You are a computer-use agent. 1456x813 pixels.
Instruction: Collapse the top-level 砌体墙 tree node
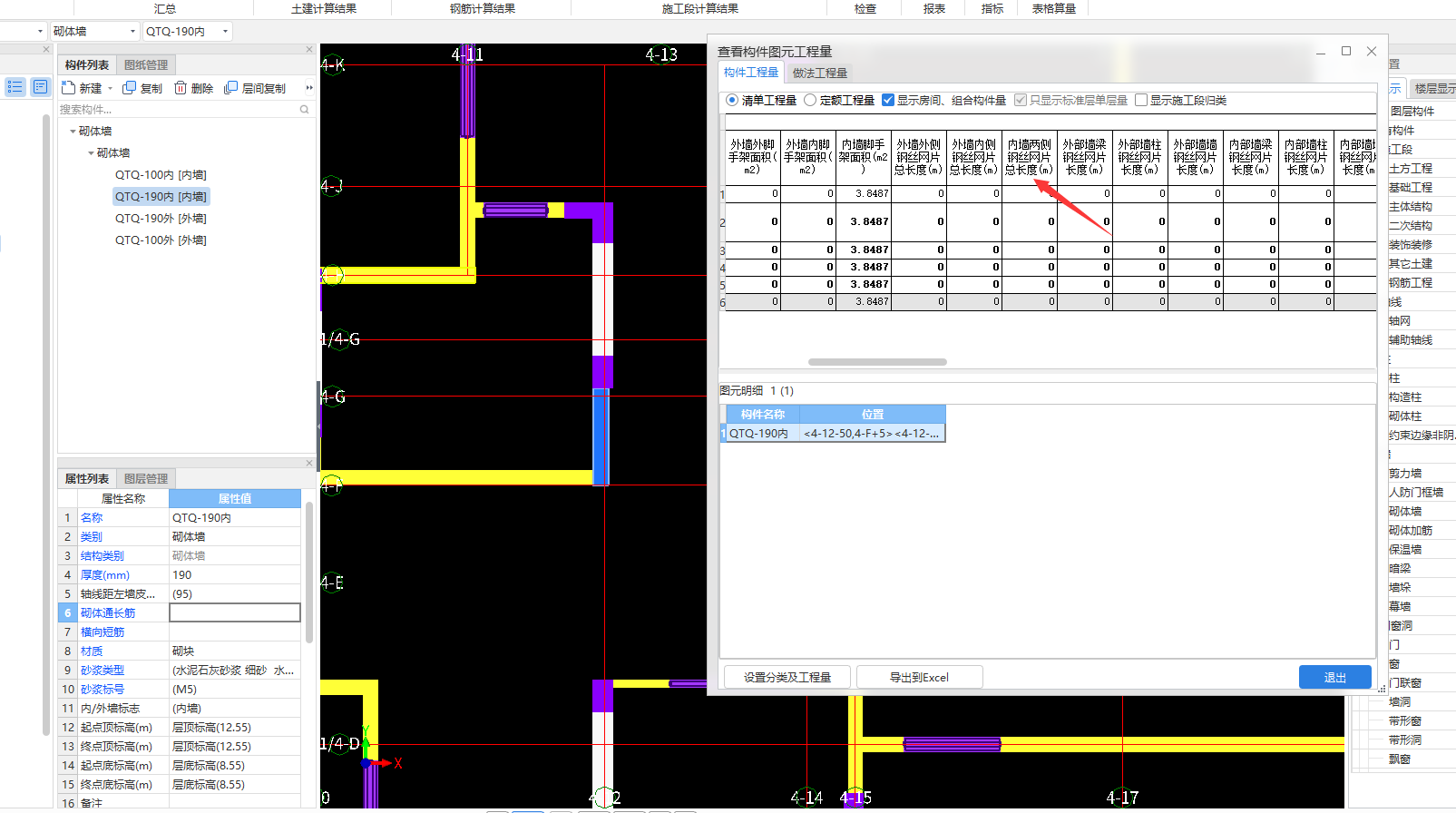click(73, 132)
